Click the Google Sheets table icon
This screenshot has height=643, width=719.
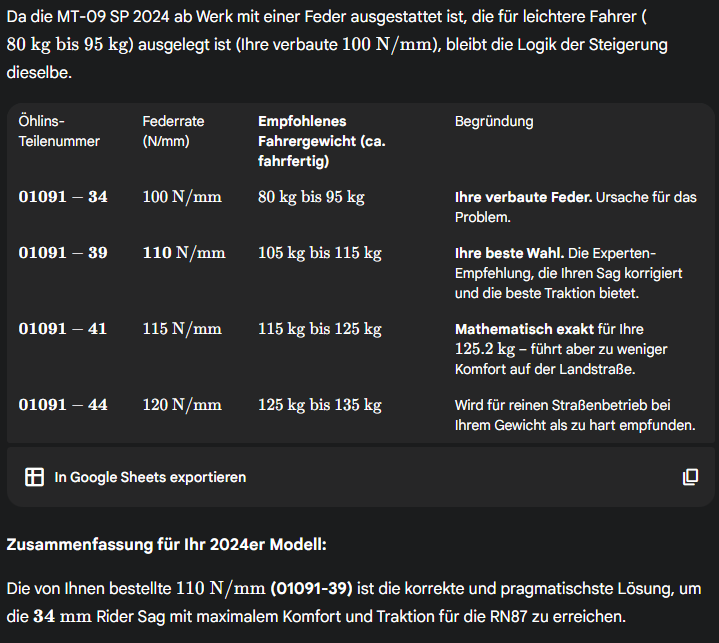click(x=34, y=477)
